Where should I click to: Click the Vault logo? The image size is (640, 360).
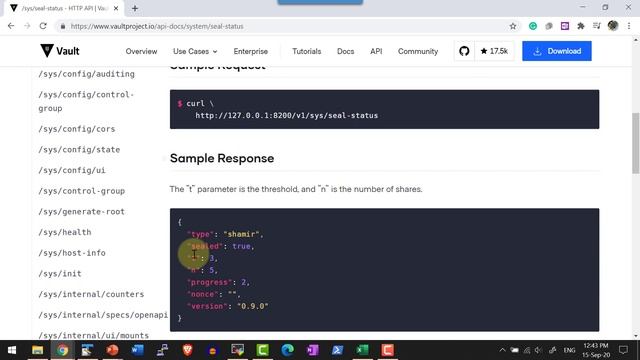(60, 51)
